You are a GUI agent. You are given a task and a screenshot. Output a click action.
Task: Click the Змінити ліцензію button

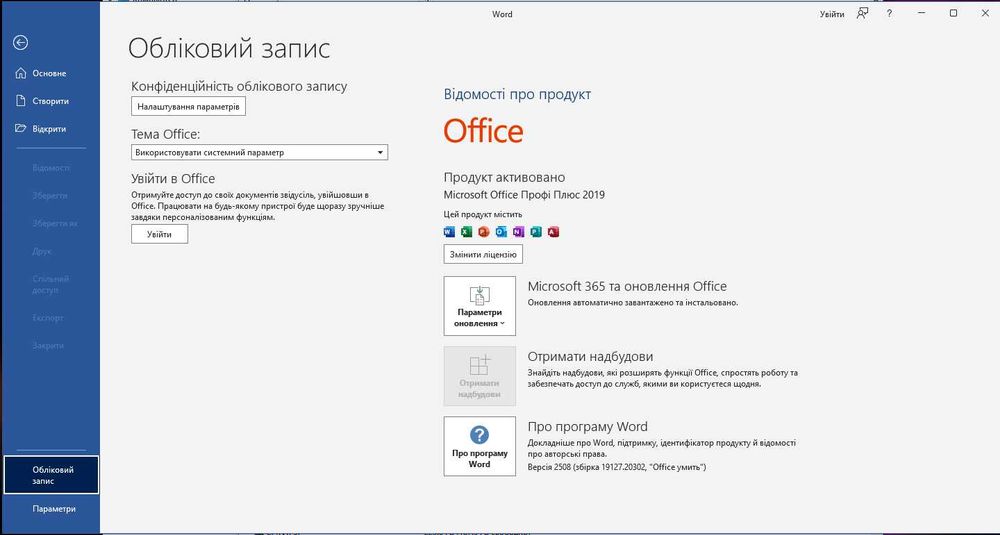point(483,254)
